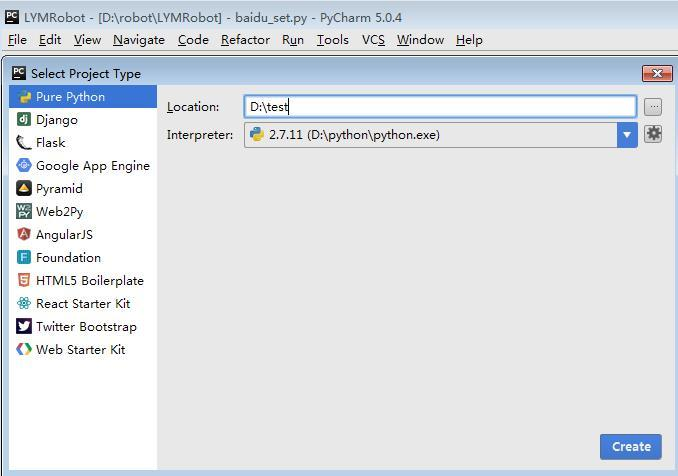This screenshot has width=678, height=476.
Task: Click the PC icon in the dialog title bar
Action: [19, 73]
